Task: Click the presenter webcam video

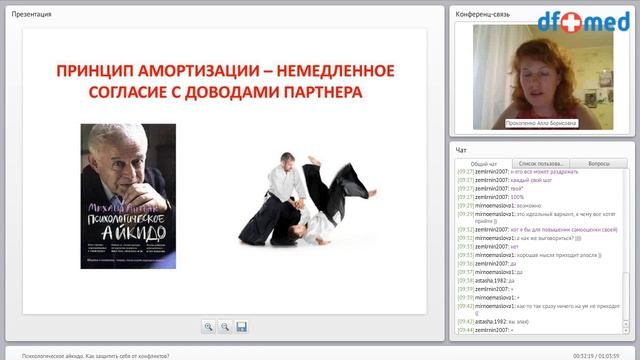Action: 543,77
